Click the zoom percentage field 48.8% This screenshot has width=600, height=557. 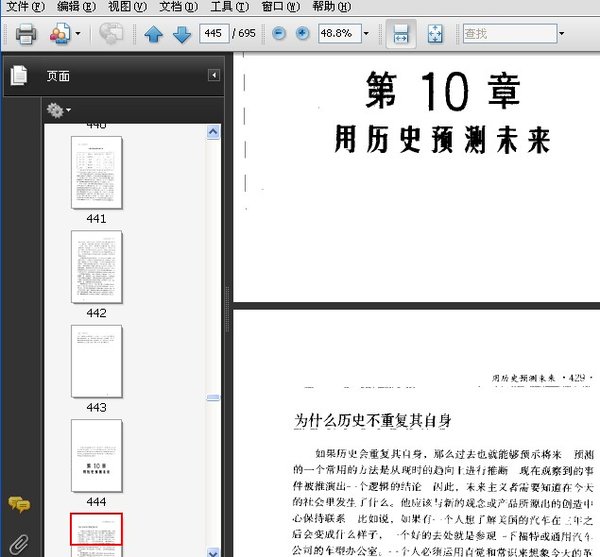339,33
